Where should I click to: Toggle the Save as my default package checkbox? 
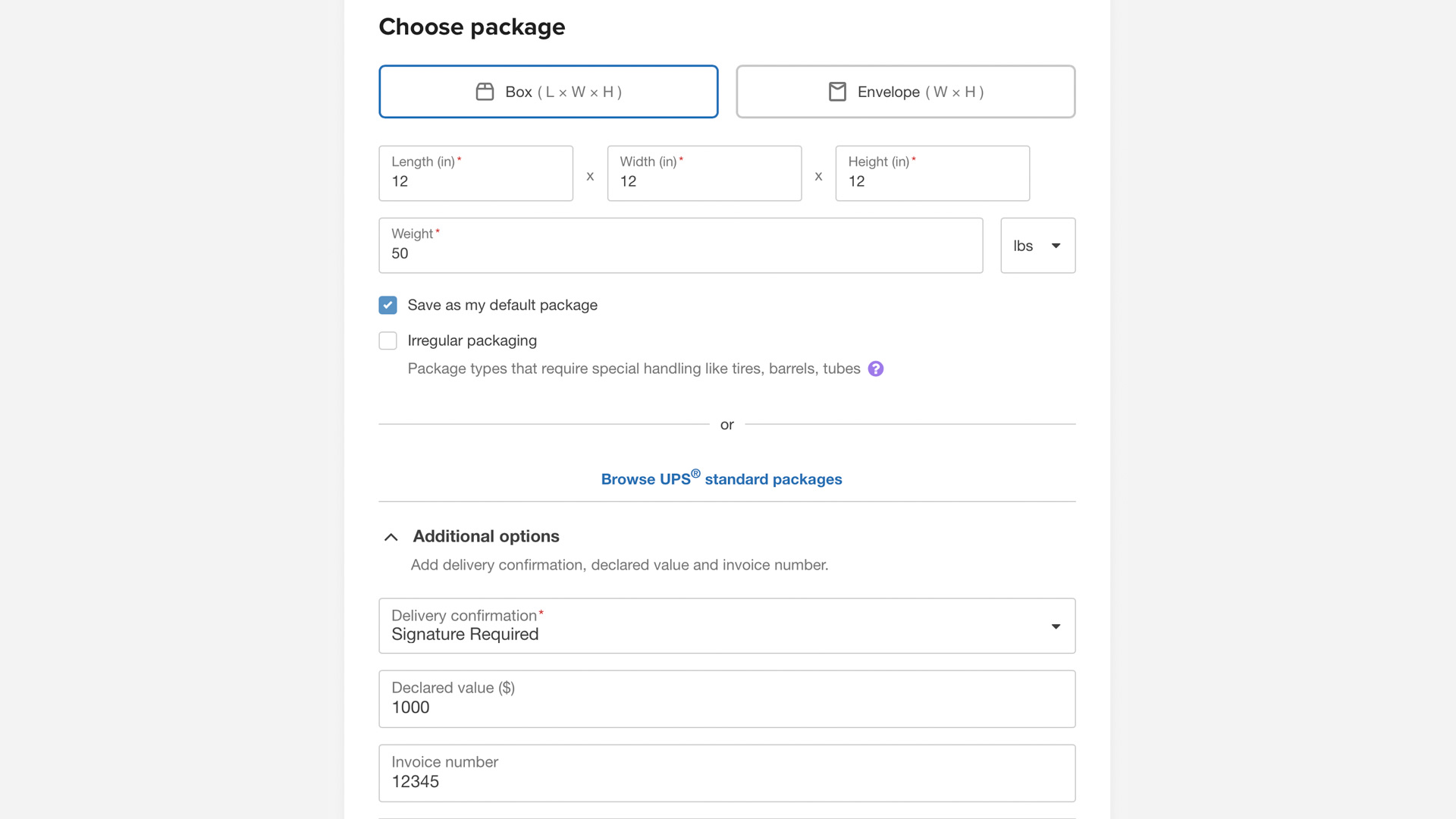[x=388, y=304]
